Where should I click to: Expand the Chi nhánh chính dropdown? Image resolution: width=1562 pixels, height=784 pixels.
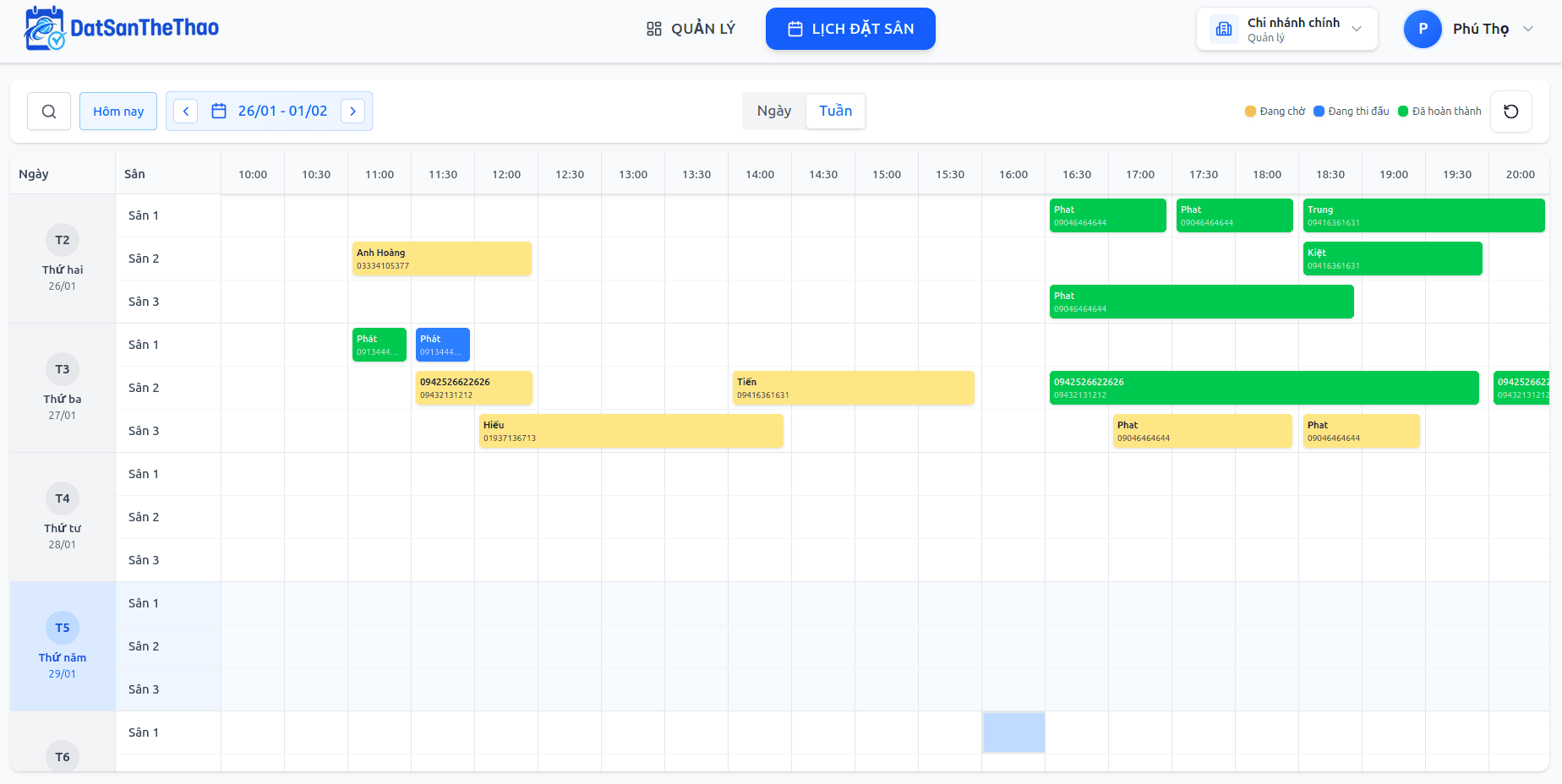tap(1357, 29)
